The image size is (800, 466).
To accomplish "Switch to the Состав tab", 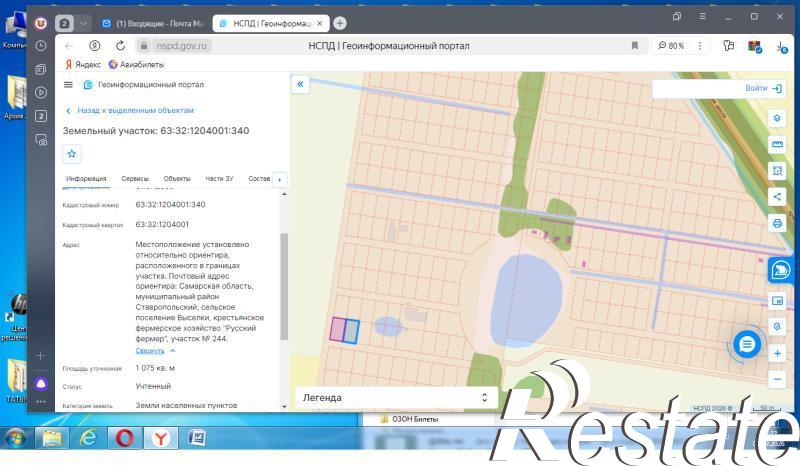I will coord(259,179).
